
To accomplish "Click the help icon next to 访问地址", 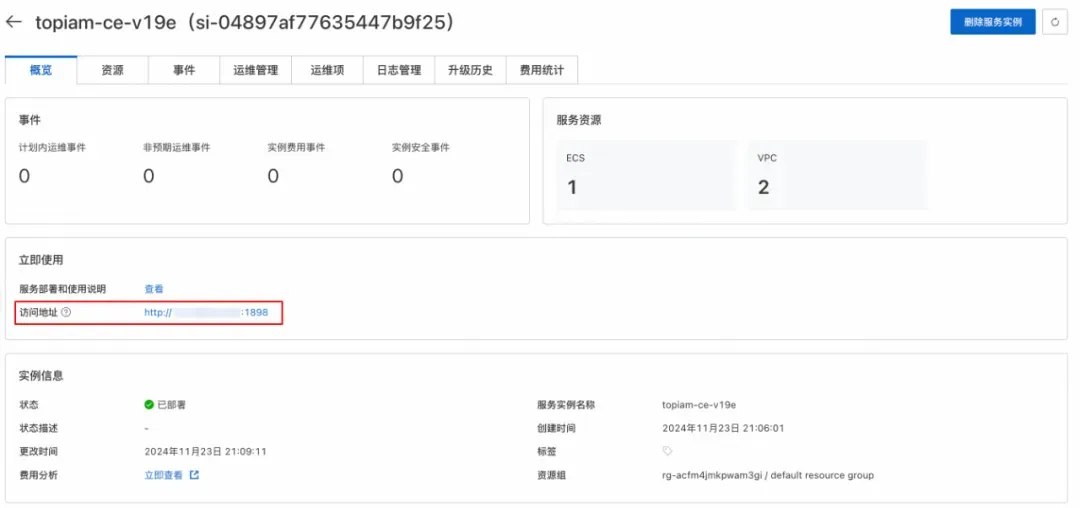I will coord(66,313).
